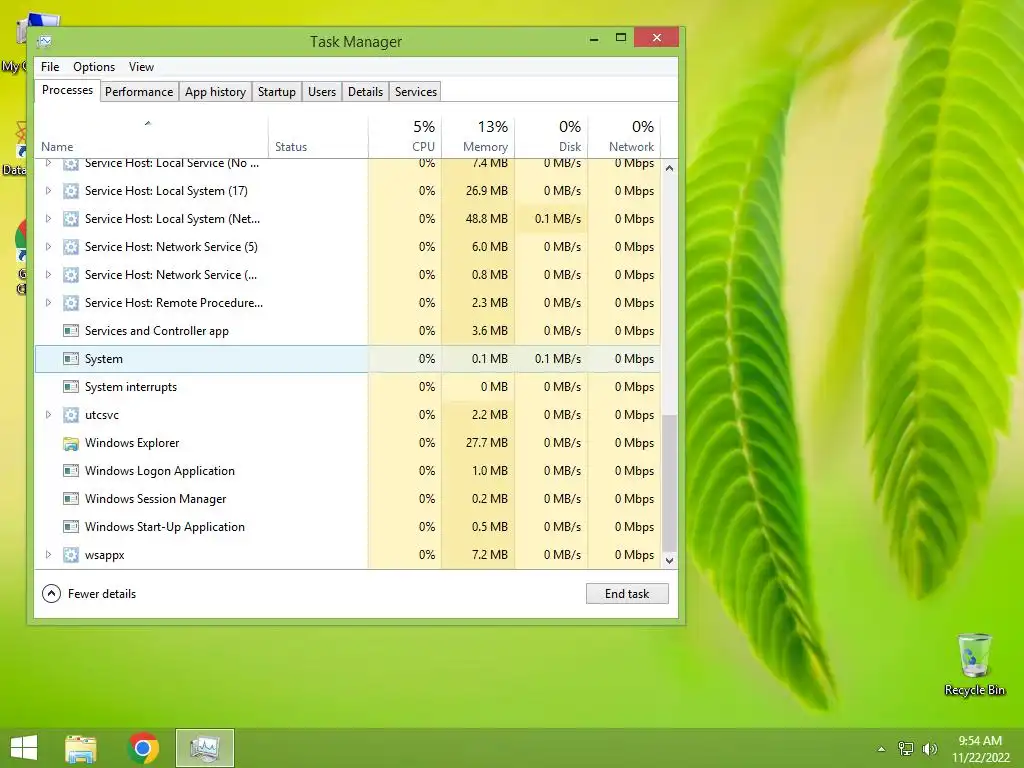Viewport: 1024px width, 768px height.
Task: Click the scrollbar down arrow
Action: pyautogui.click(x=669, y=560)
